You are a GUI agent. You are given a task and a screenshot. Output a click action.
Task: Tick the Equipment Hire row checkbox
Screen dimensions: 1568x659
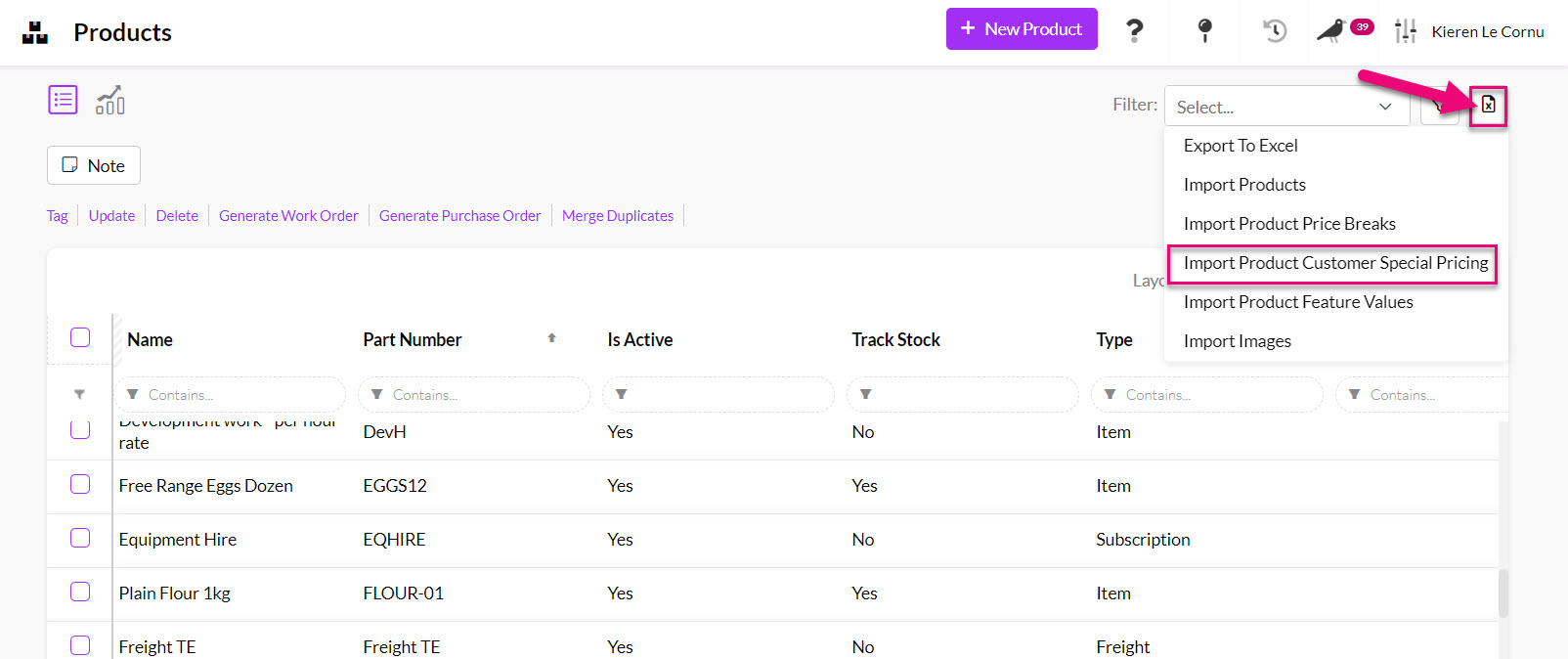coord(80,539)
